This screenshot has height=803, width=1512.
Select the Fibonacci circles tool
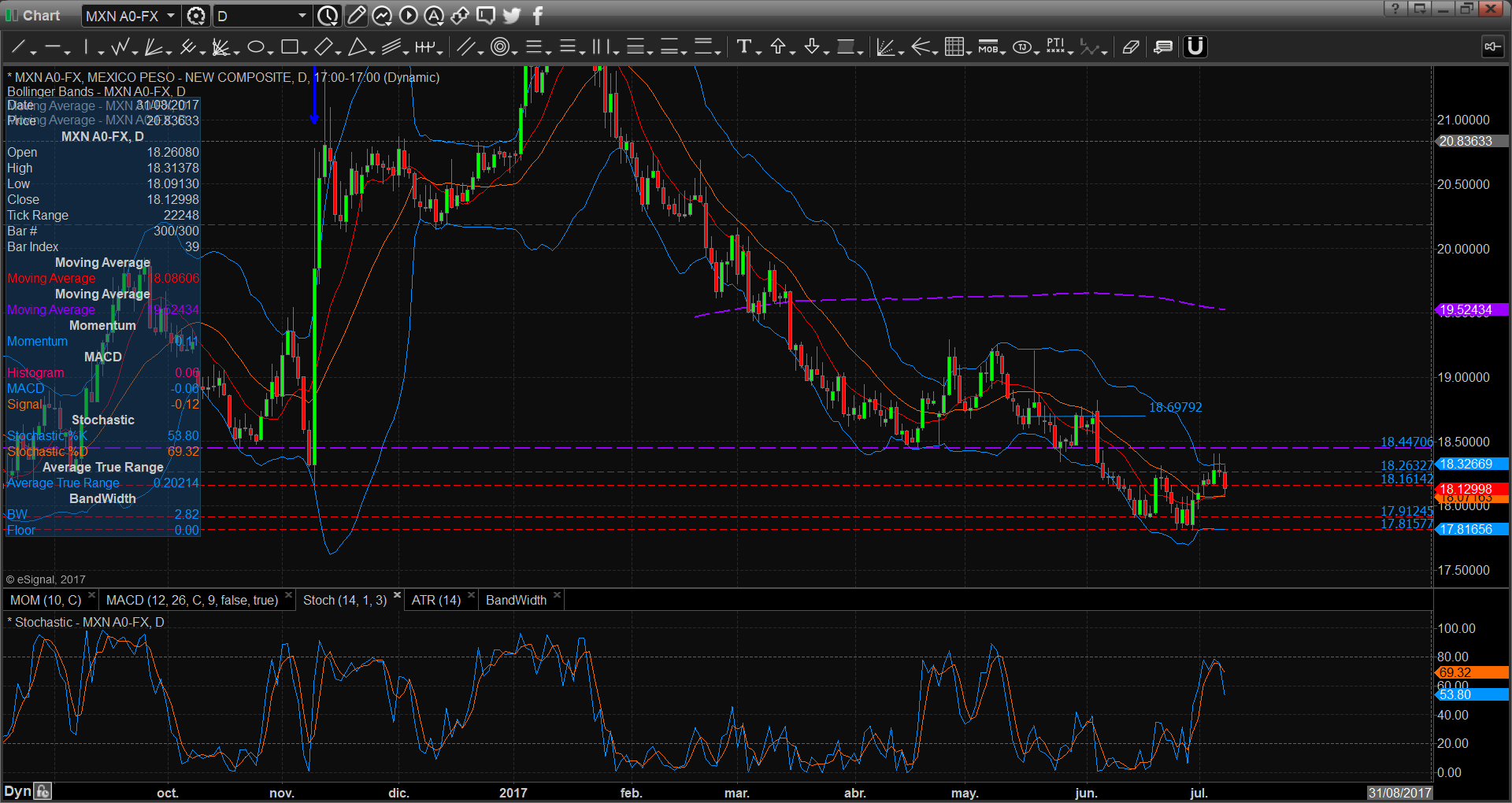(499, 47)
